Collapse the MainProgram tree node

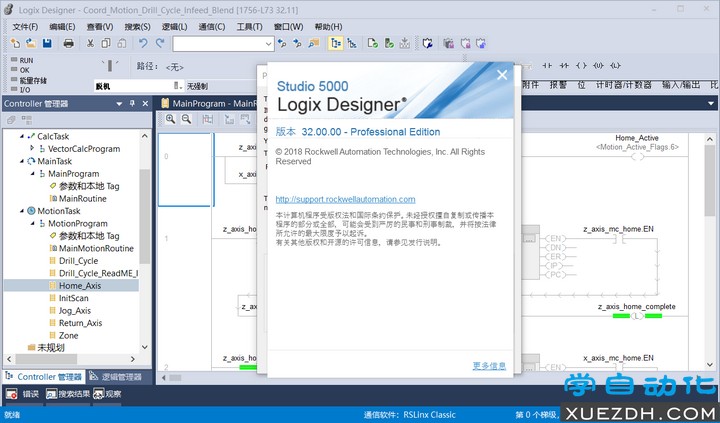click(32, 174)
